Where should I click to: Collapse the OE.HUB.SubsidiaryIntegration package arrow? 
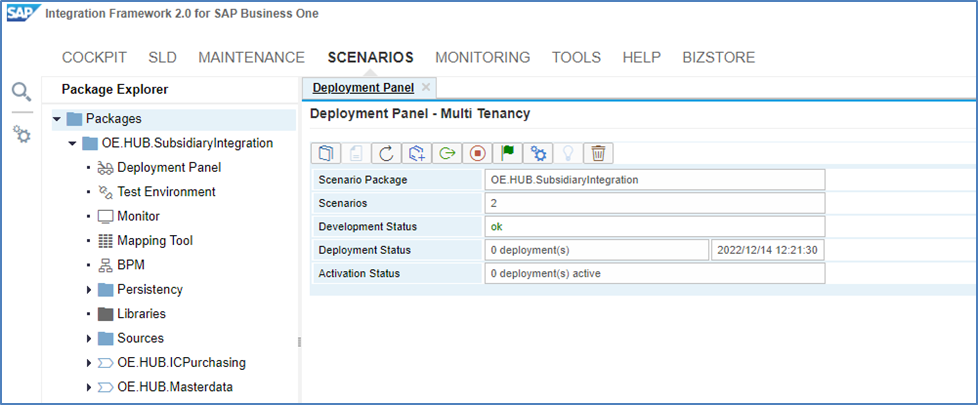click(72, 143)
